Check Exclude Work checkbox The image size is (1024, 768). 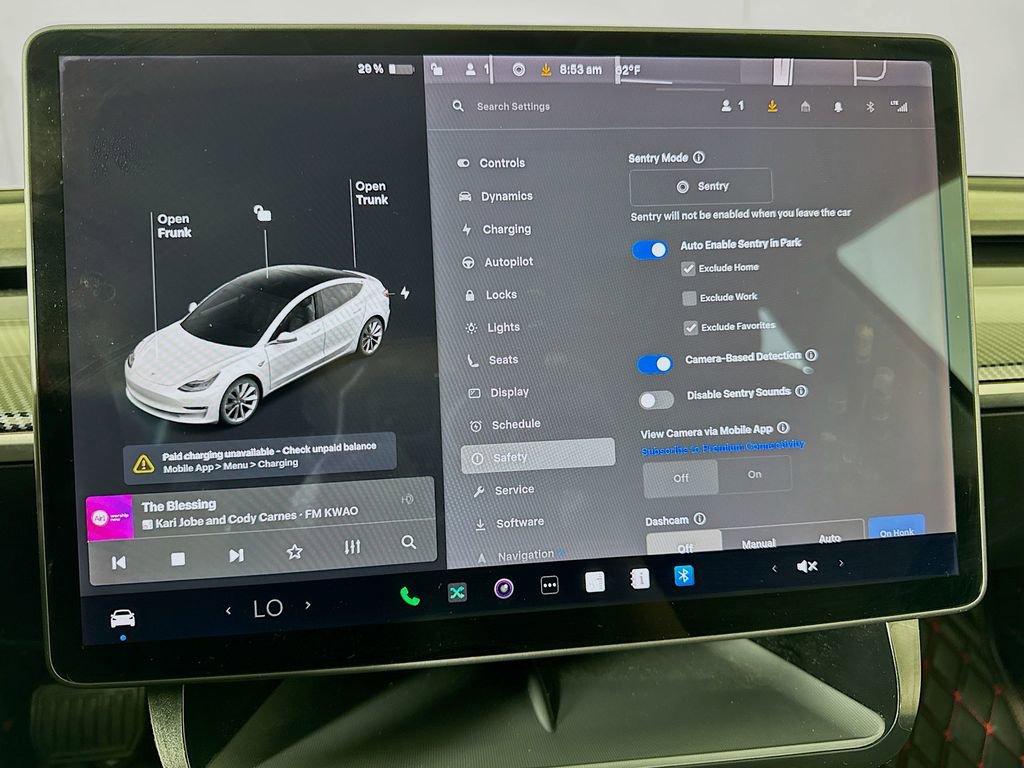(689, 298)
